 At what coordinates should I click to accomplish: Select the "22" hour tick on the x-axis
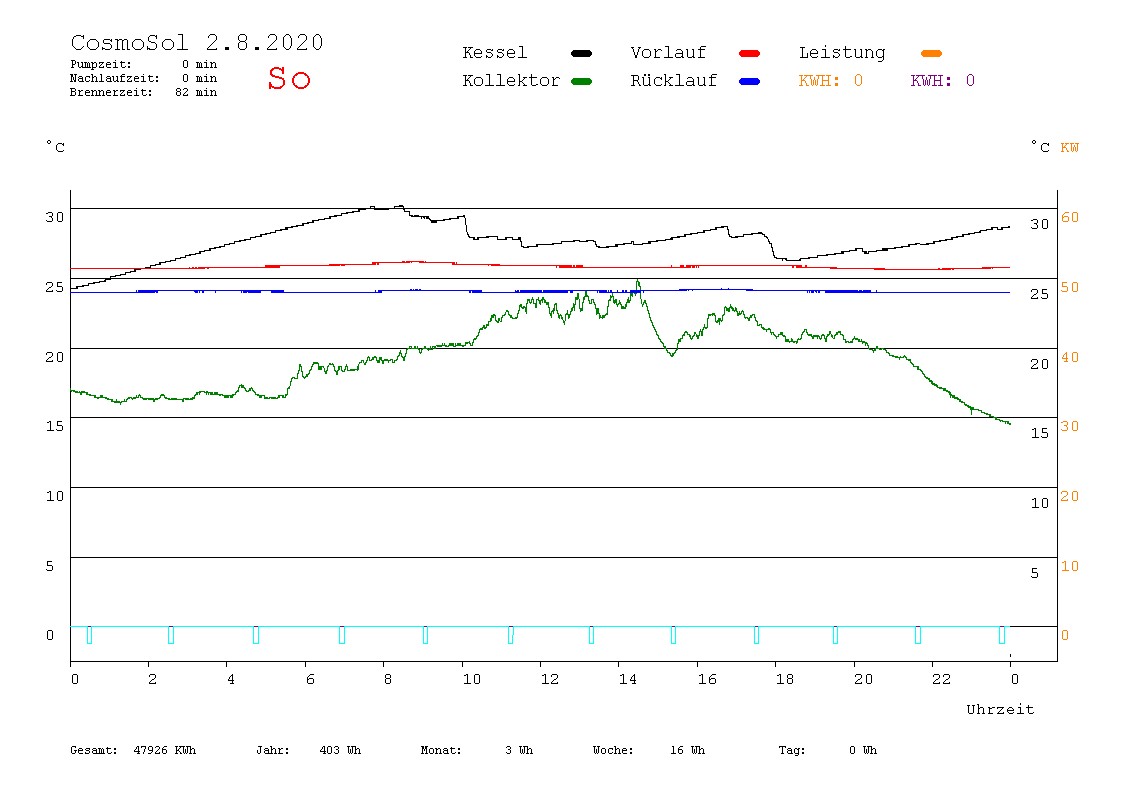(942, 679)
